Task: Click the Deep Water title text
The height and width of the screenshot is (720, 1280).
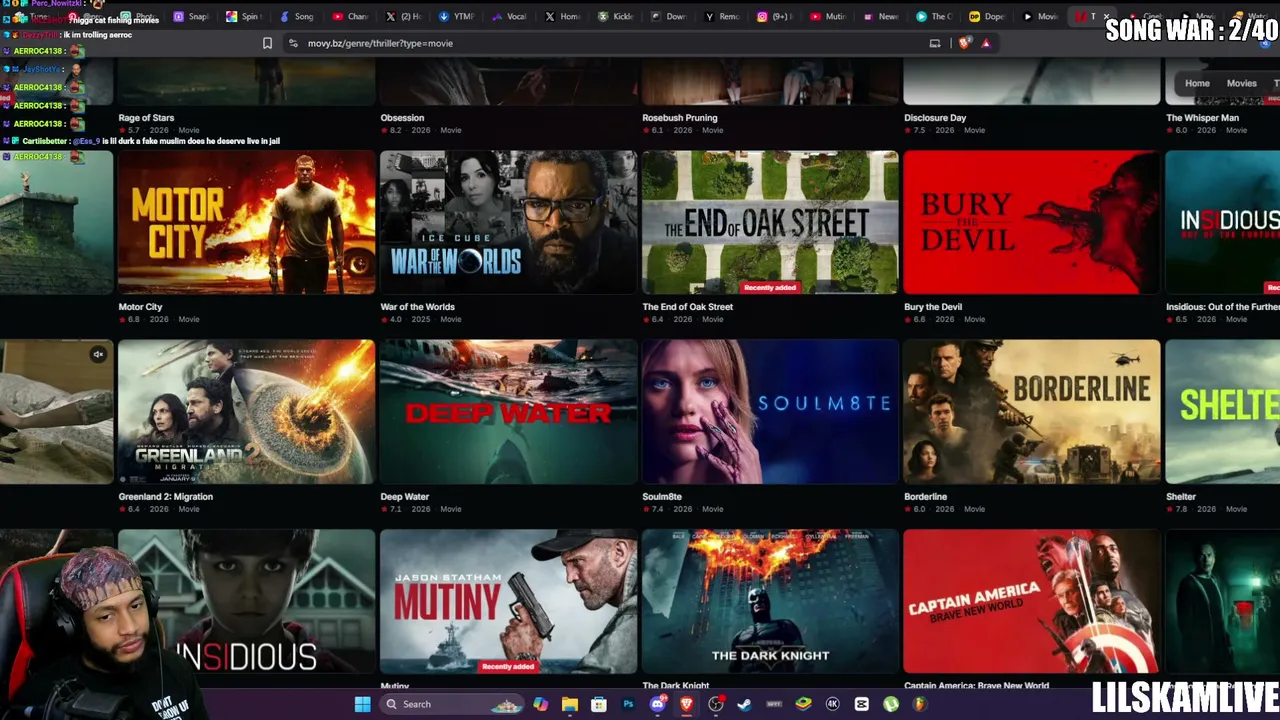Action: (x=405, y=497)
